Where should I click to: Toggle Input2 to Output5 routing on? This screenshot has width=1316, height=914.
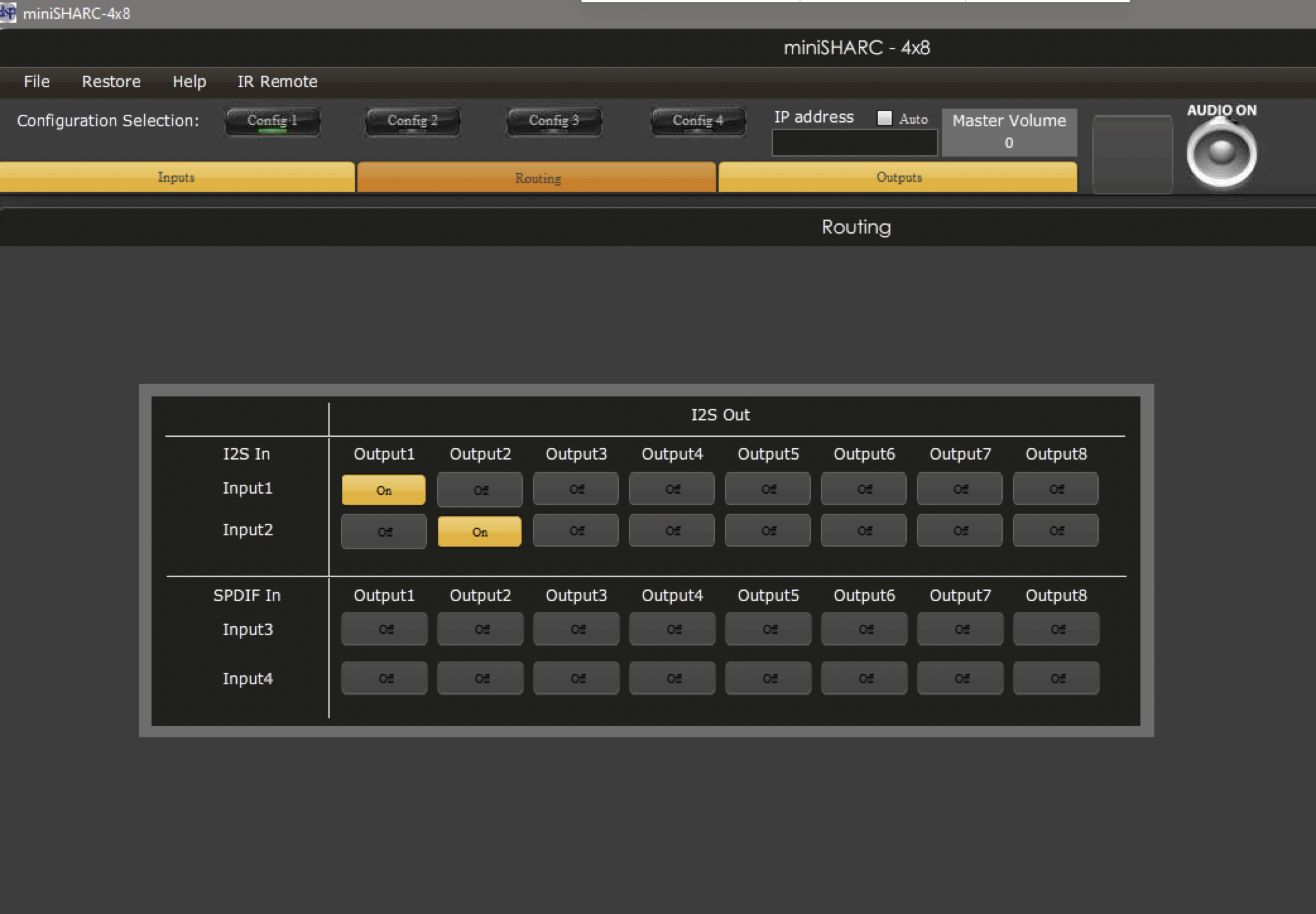coord(767,531)
